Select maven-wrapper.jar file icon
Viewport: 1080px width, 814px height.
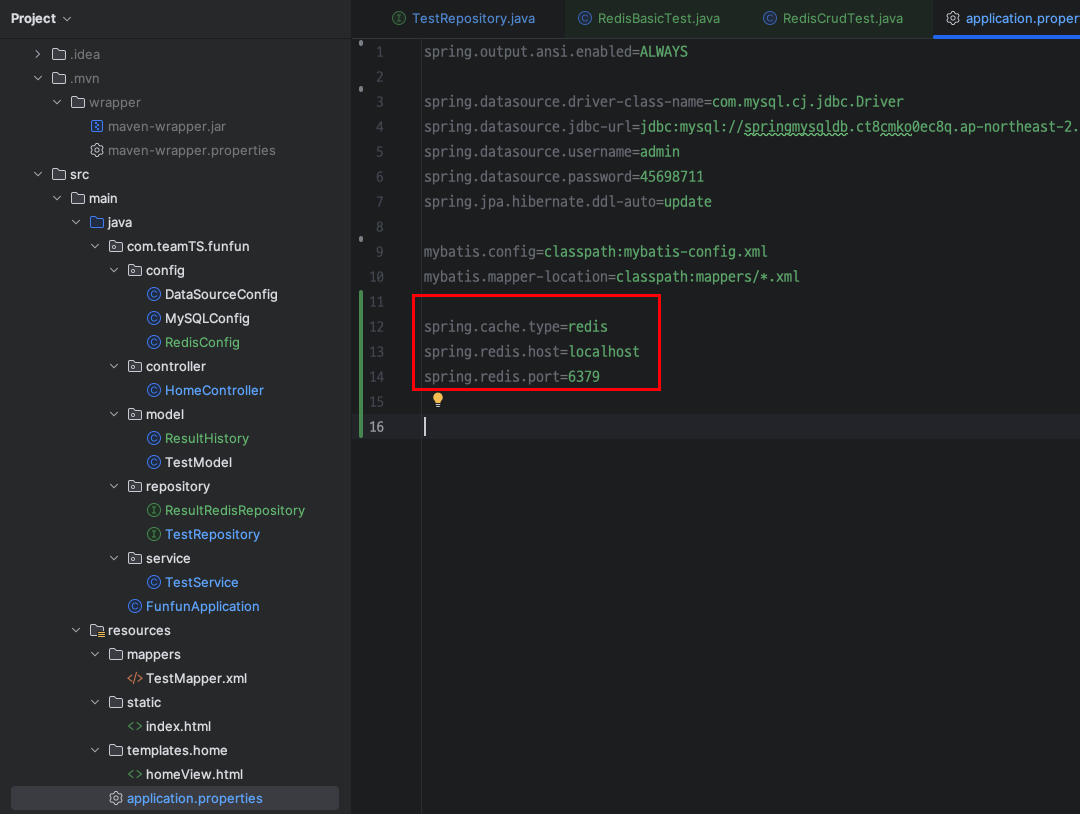[x=97, y=127]
